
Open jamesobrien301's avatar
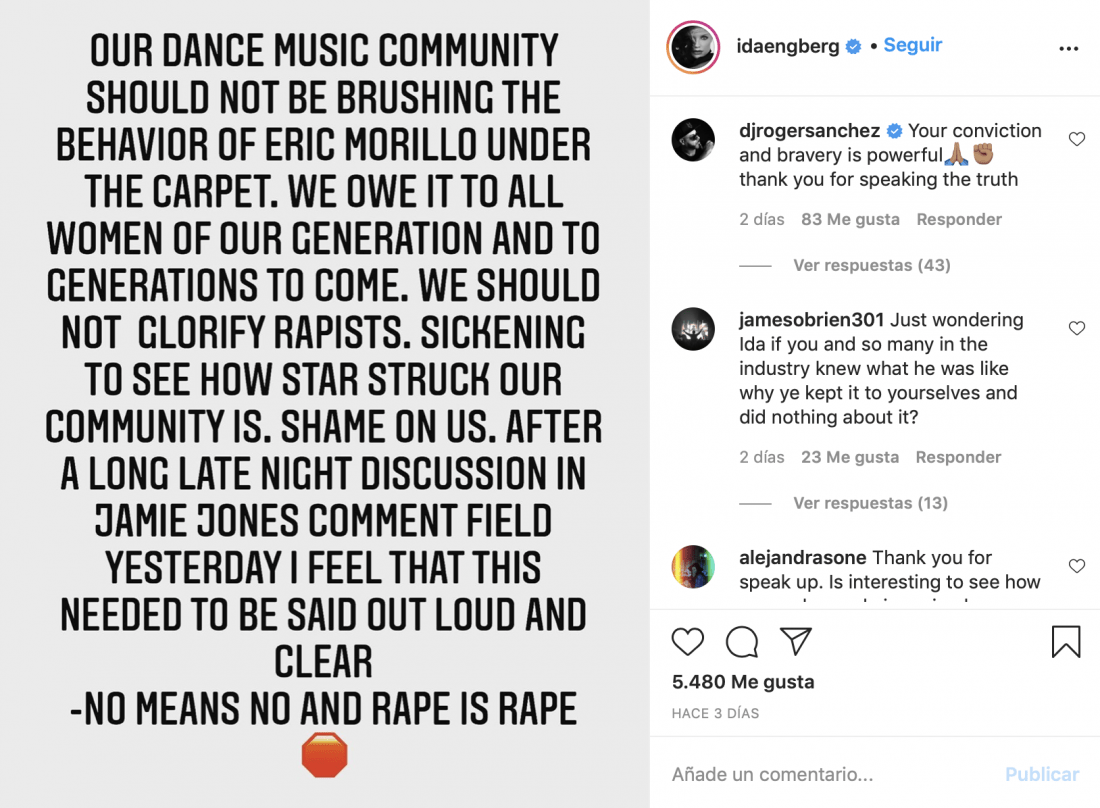[x=693, y=330]
